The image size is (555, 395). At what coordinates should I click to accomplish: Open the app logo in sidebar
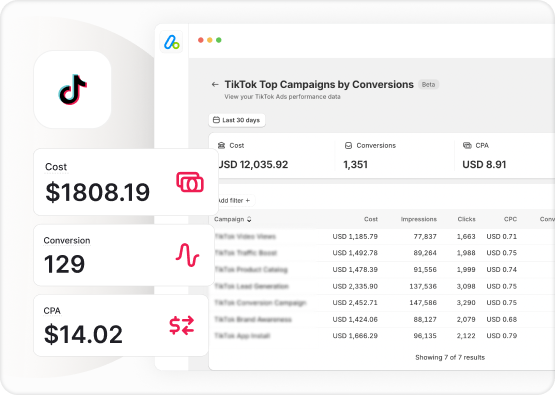(171, 42)
